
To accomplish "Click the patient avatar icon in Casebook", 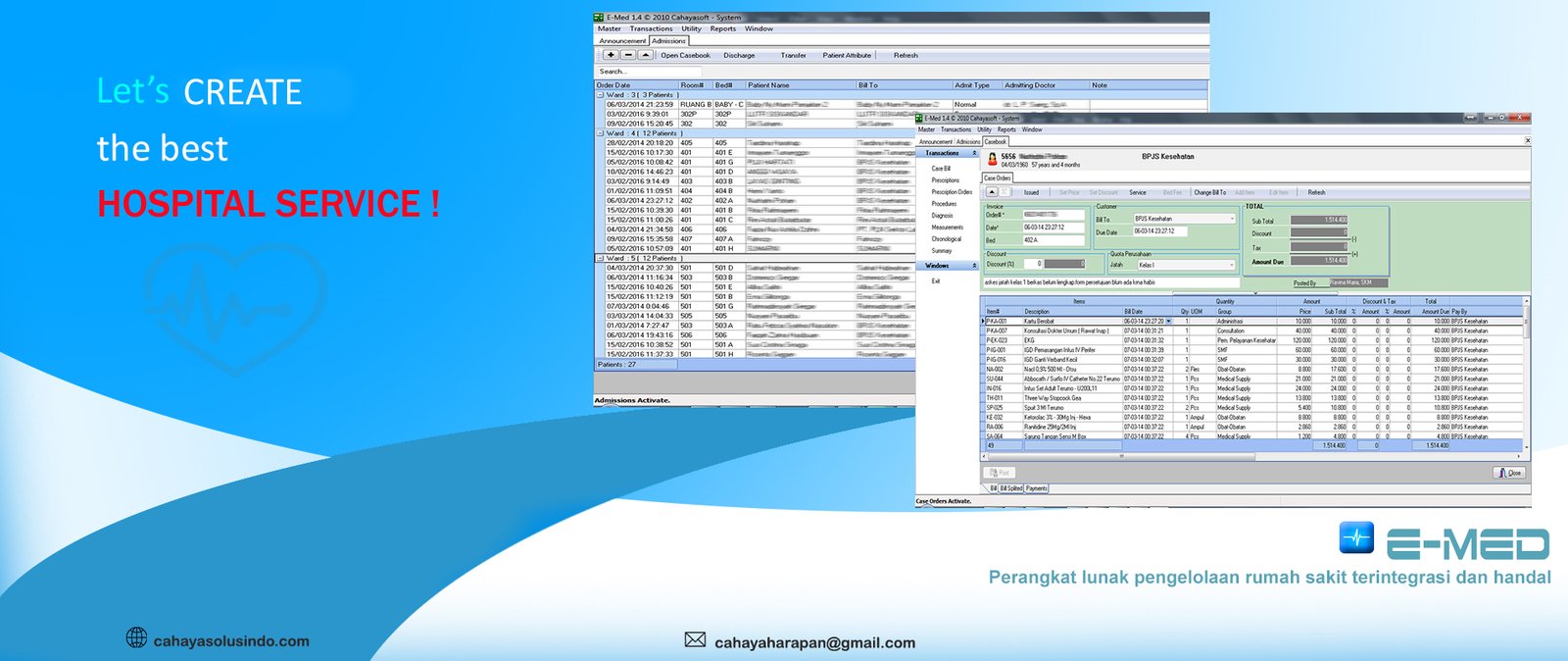I will 992,159.
